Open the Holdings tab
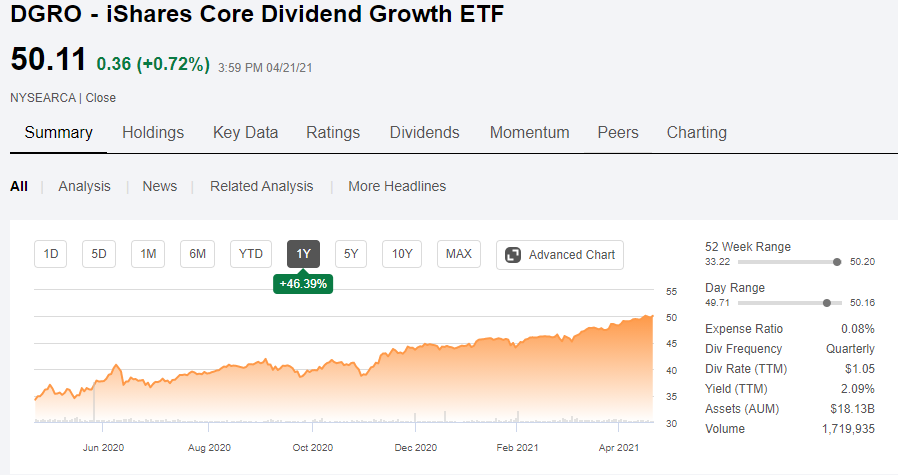The image size is (898, 475). 153,132
